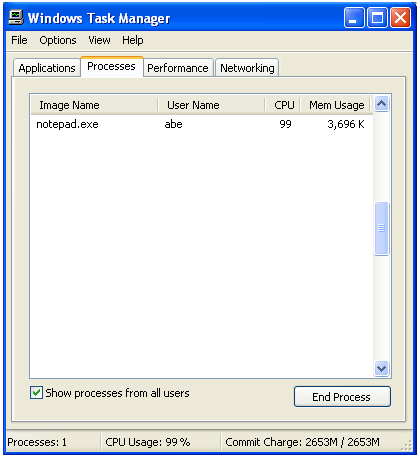The height and width of the screenshot is (457, 418).
Task: Sort by CPU column header
Action: click(x=283, y=105)
